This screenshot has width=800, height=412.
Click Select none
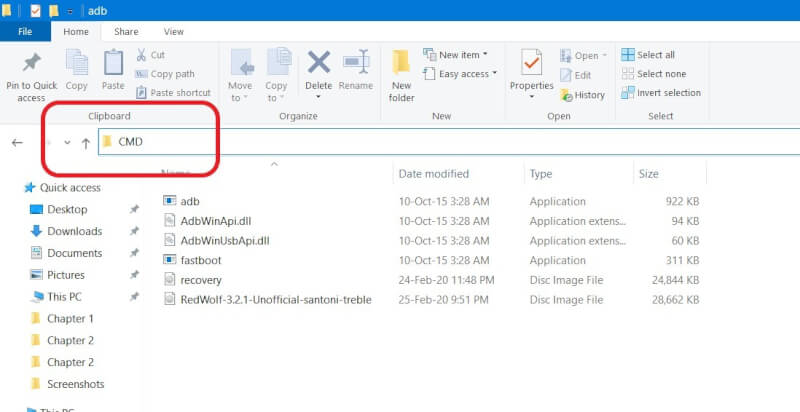(654, 74)
